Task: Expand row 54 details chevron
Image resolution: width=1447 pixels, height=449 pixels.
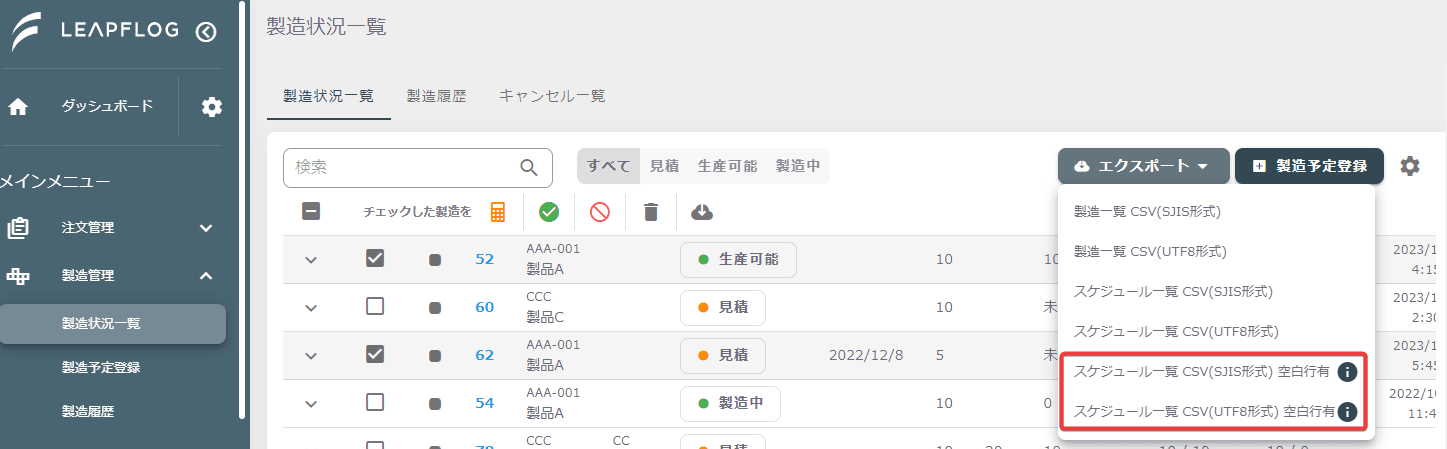Action: click(x=311, y=404)
